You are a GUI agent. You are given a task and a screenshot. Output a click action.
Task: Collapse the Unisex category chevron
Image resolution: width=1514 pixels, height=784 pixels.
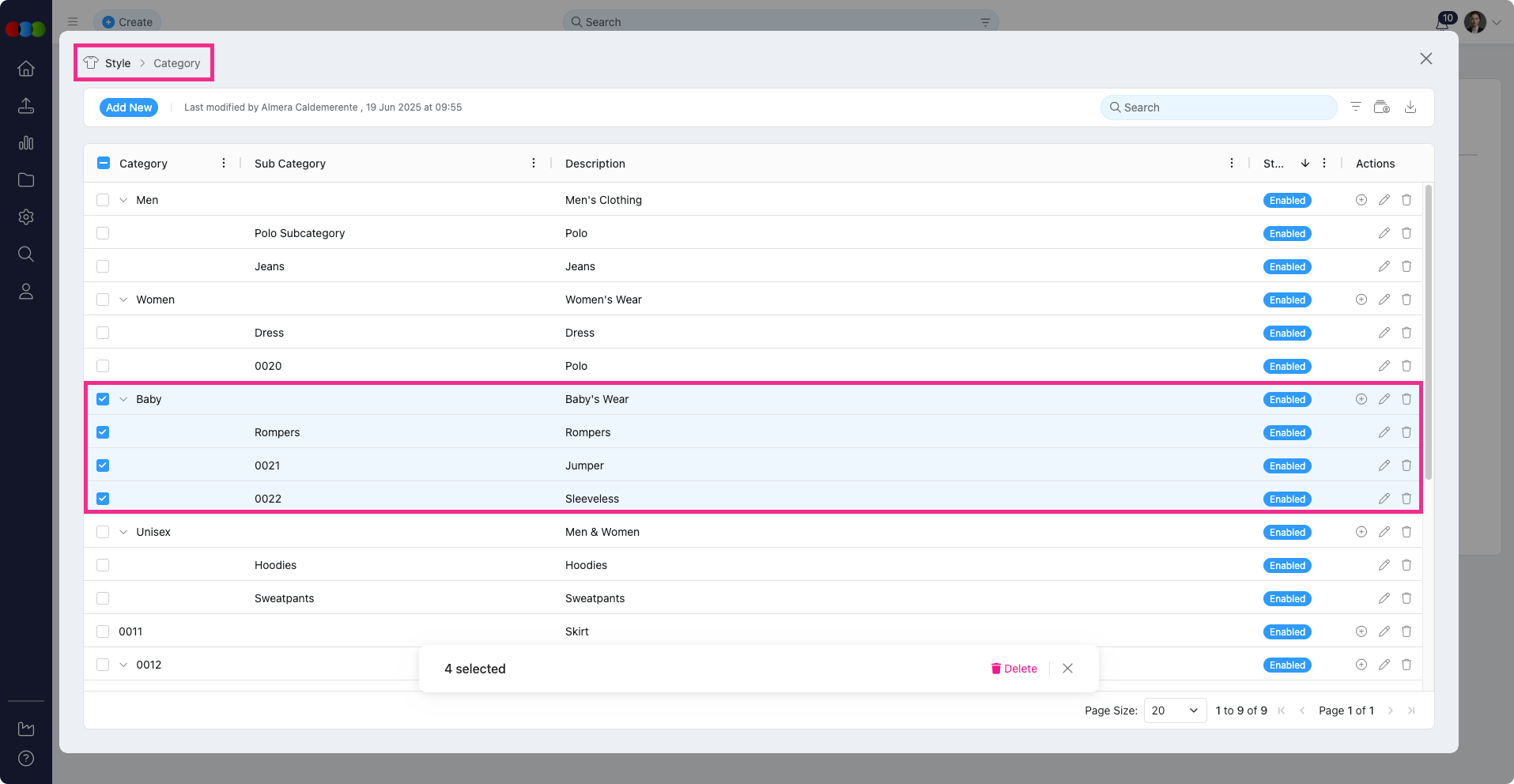[x=123, y=532]
